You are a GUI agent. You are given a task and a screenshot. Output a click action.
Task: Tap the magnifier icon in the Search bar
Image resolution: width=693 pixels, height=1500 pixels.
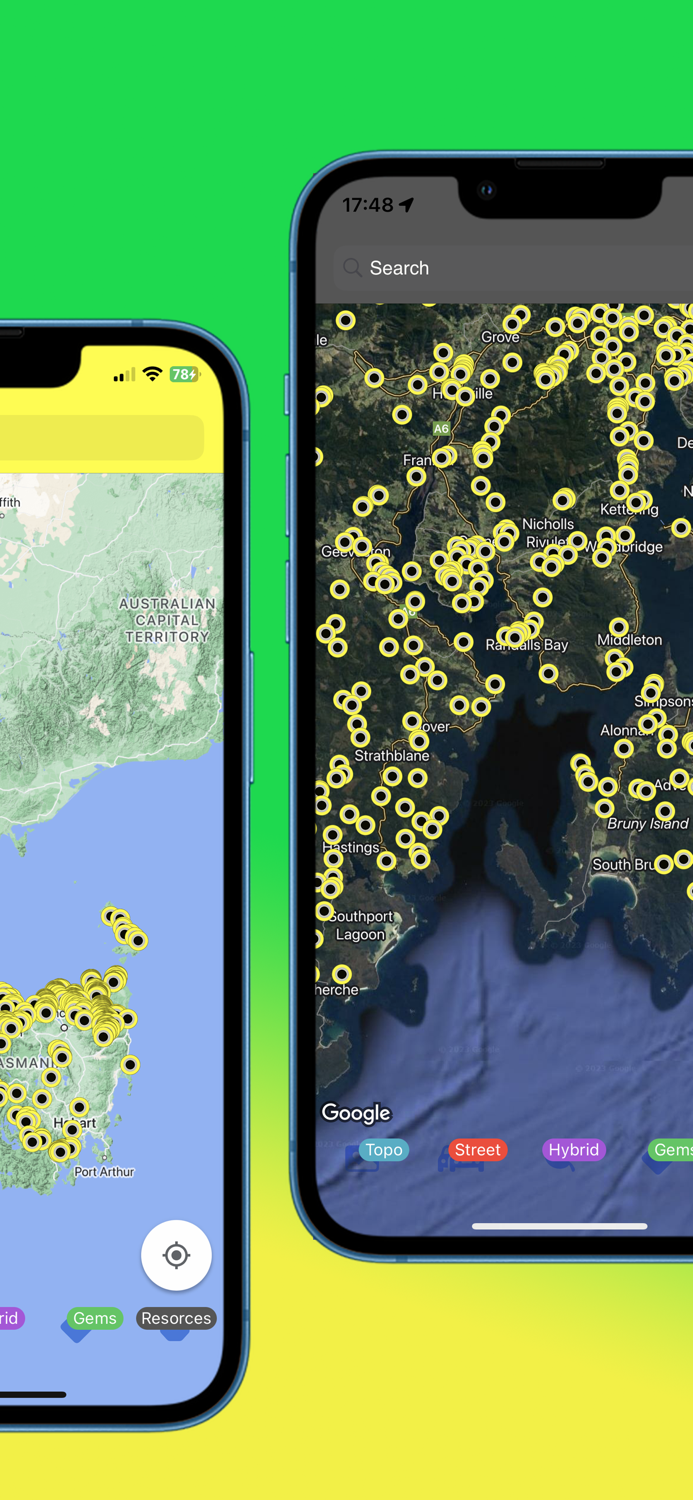point(352,268)
